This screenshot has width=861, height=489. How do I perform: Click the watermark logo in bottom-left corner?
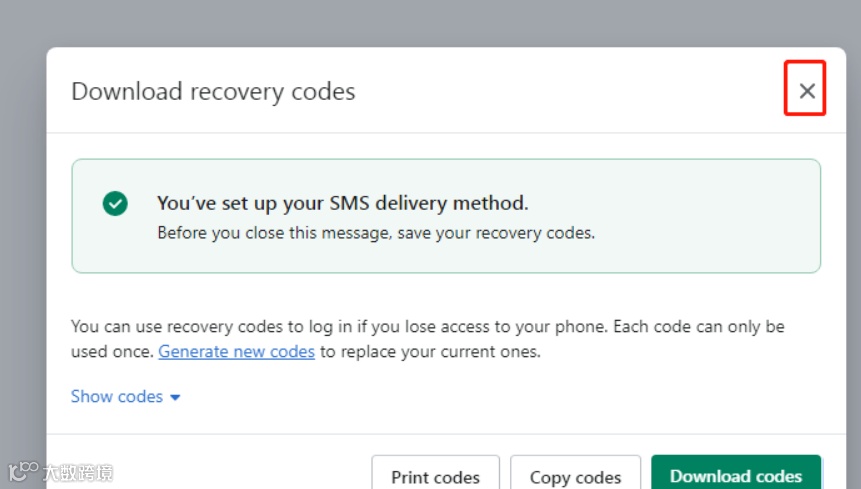[x=22, y=471]
